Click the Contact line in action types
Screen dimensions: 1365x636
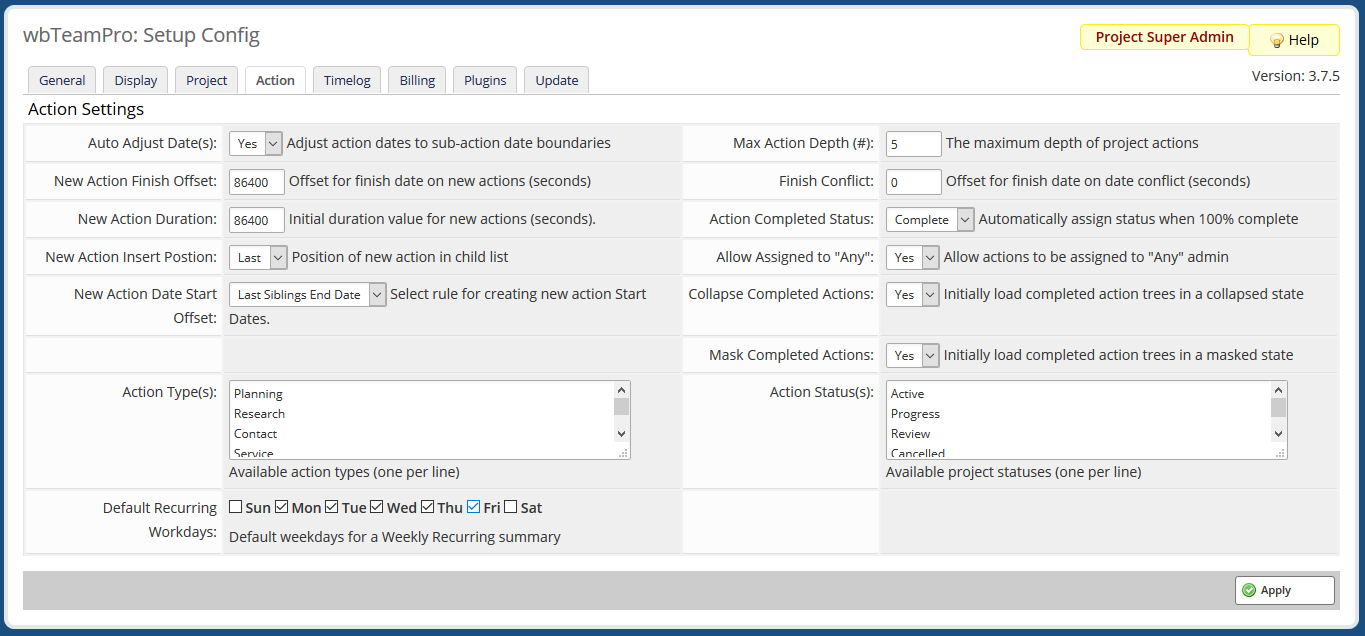coord(255,434)
